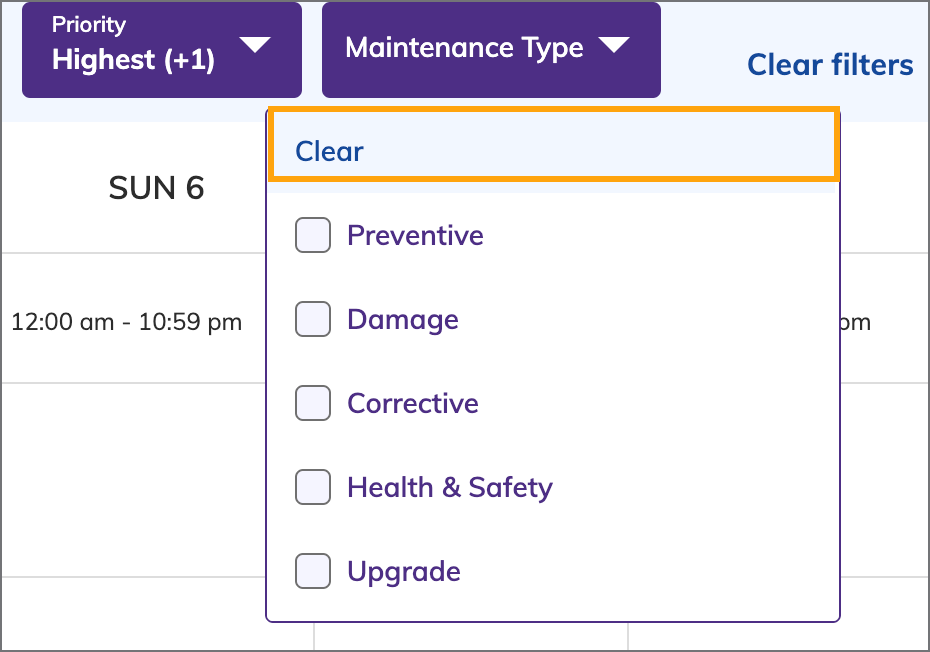Open the 12:00 am - 10:59 pm entry

(x=127, y=322)
